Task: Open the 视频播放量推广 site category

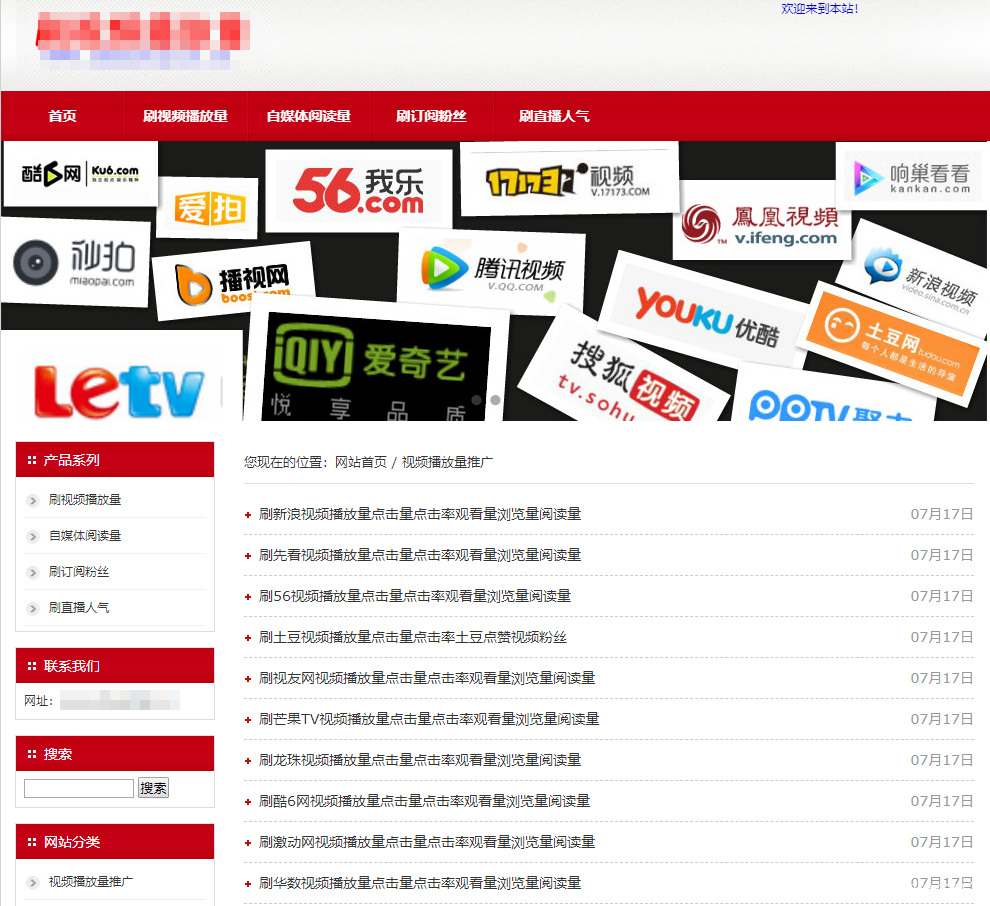Action: (x=91, y=881)
